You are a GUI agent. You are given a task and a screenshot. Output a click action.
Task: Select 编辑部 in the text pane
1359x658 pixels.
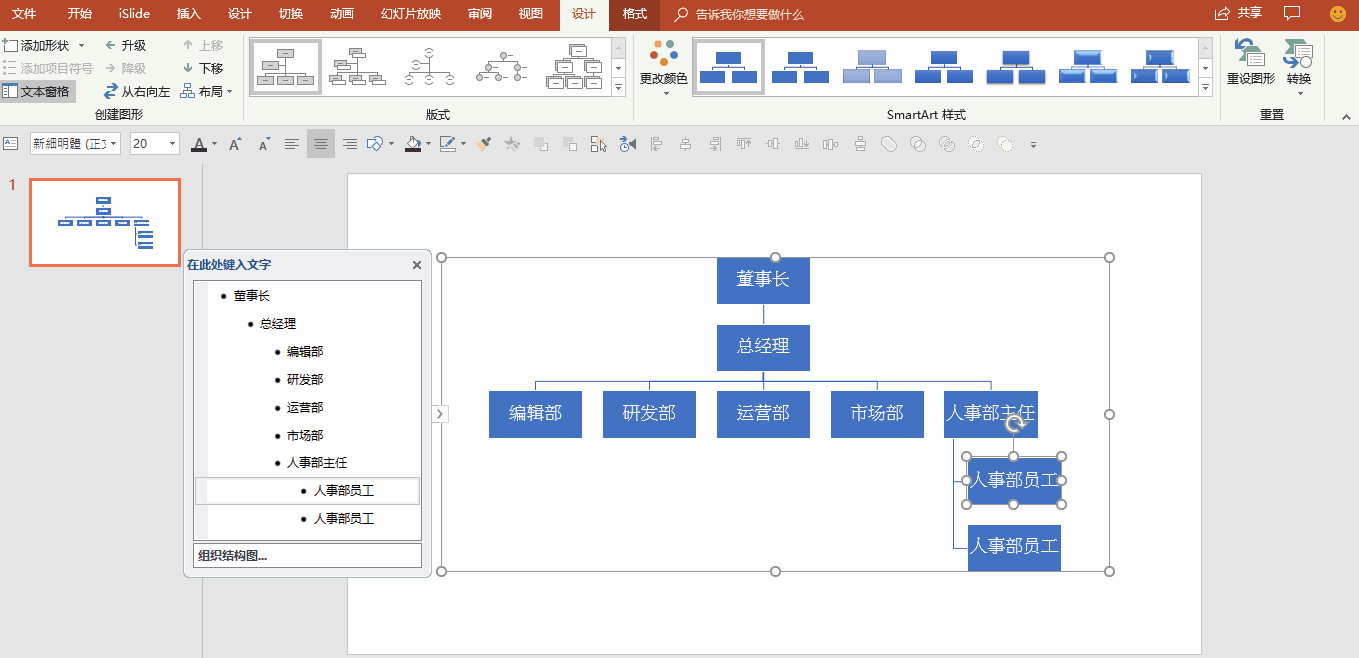(x=305, y=352)
